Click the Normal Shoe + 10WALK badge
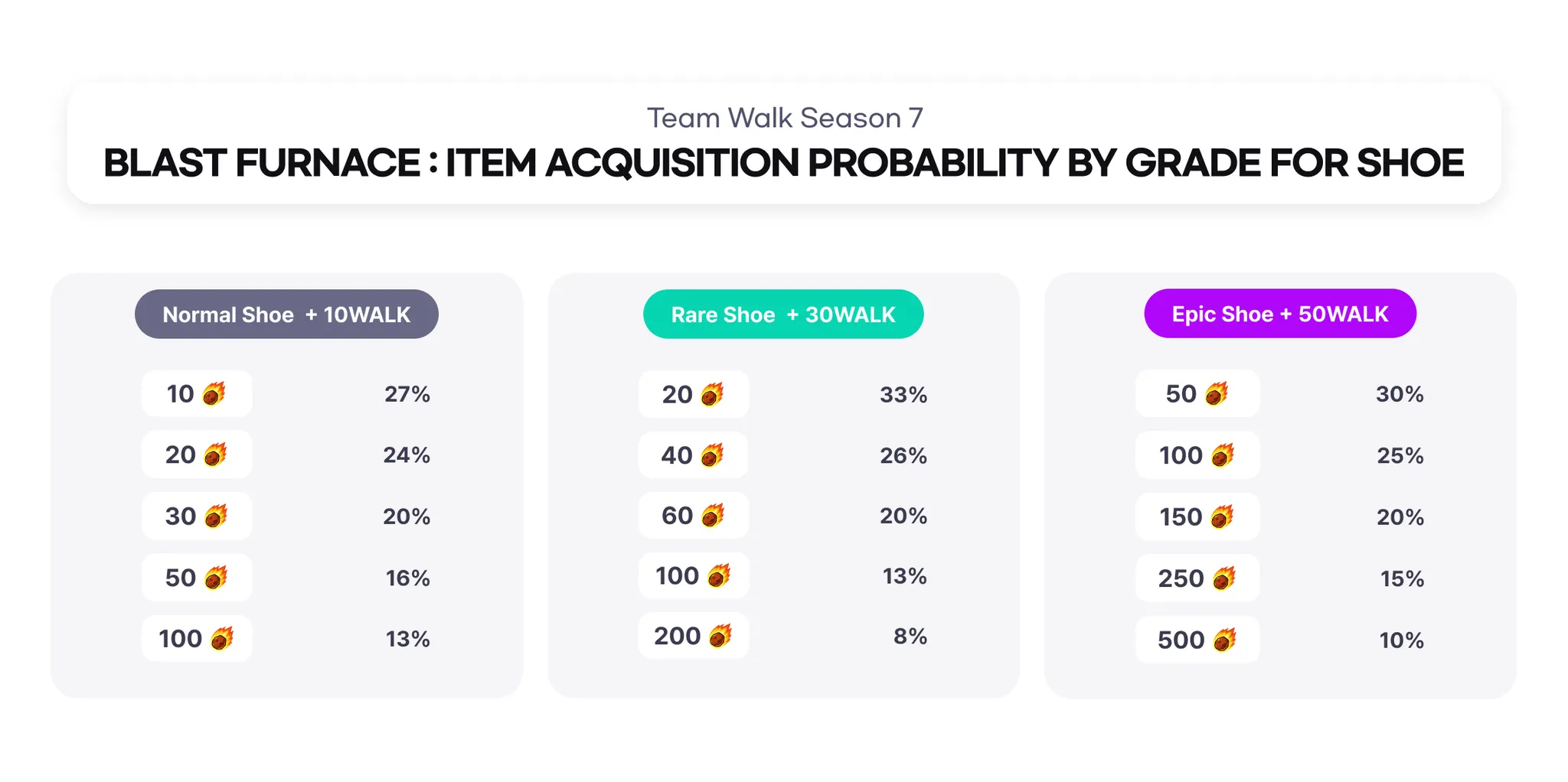 (x=286, y=314)
